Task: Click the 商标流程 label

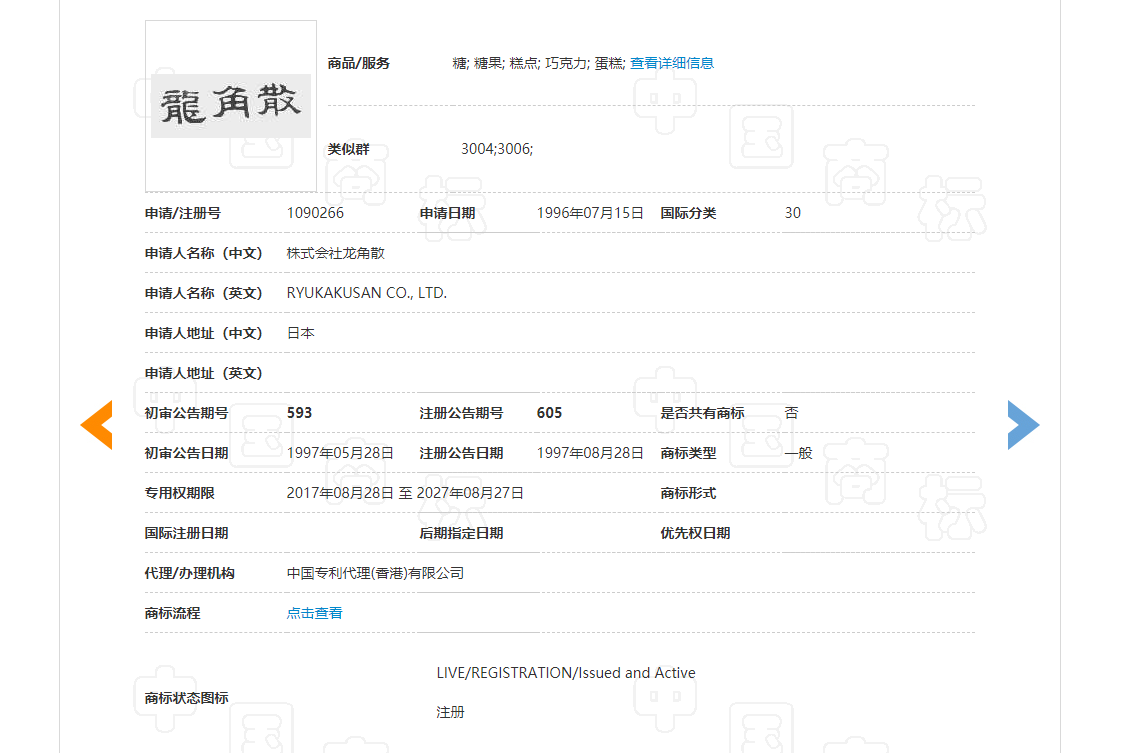Action: pyautogui.click(x=173, y=613)
